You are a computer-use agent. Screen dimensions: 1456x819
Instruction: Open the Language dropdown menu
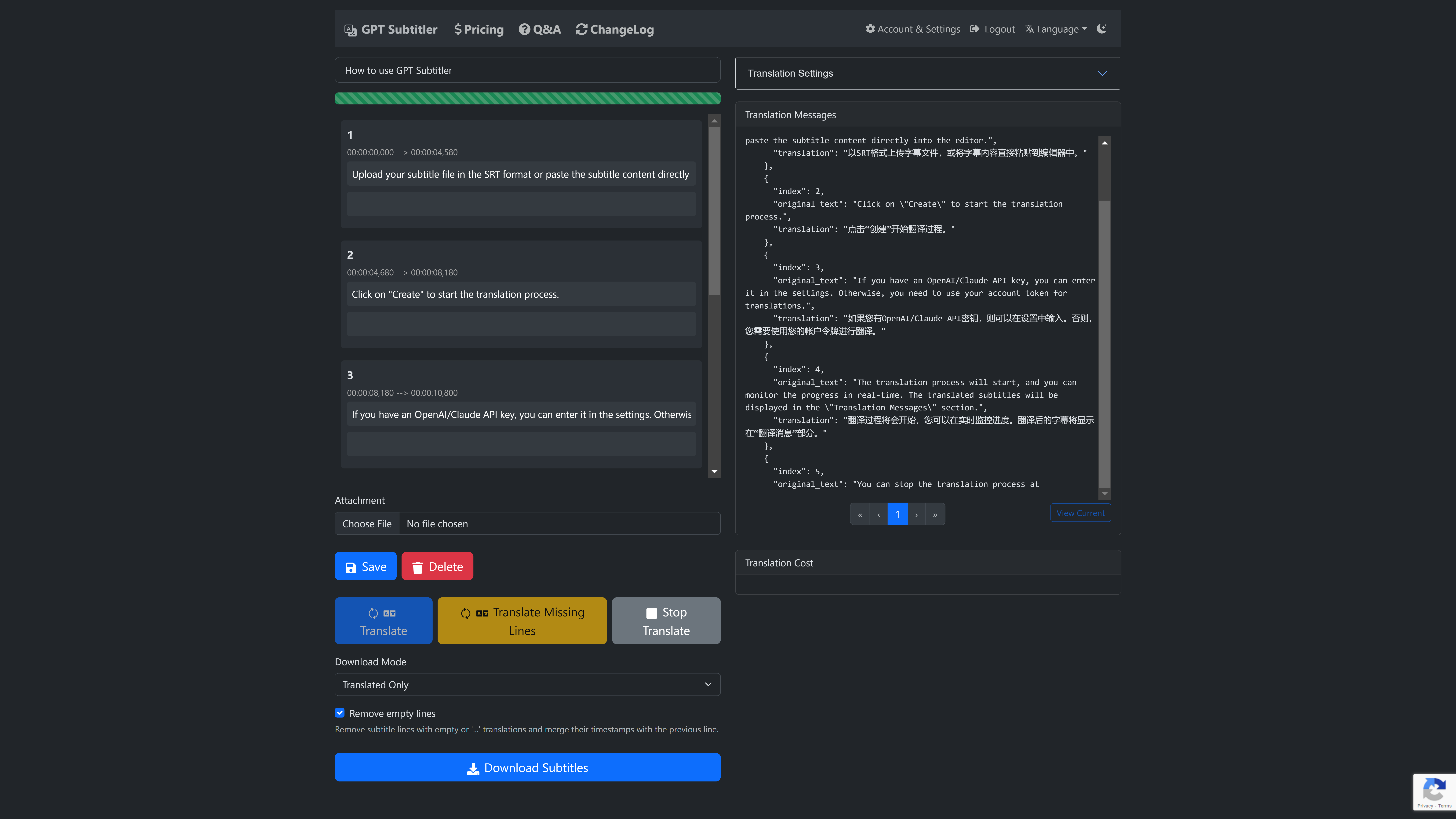1056,29
